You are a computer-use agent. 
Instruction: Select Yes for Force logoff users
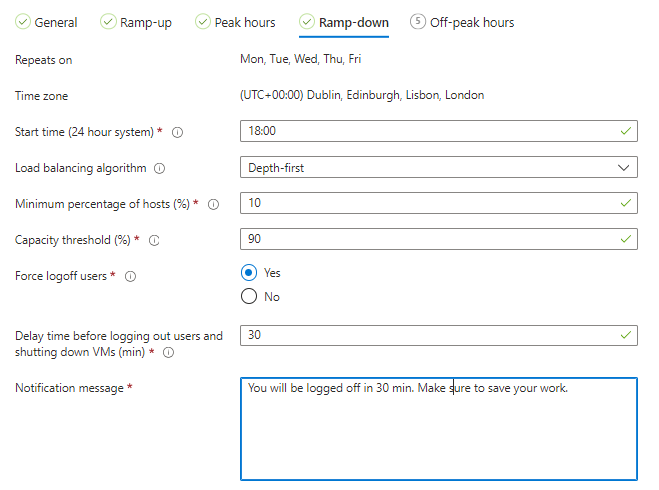(x=249, y=272)
